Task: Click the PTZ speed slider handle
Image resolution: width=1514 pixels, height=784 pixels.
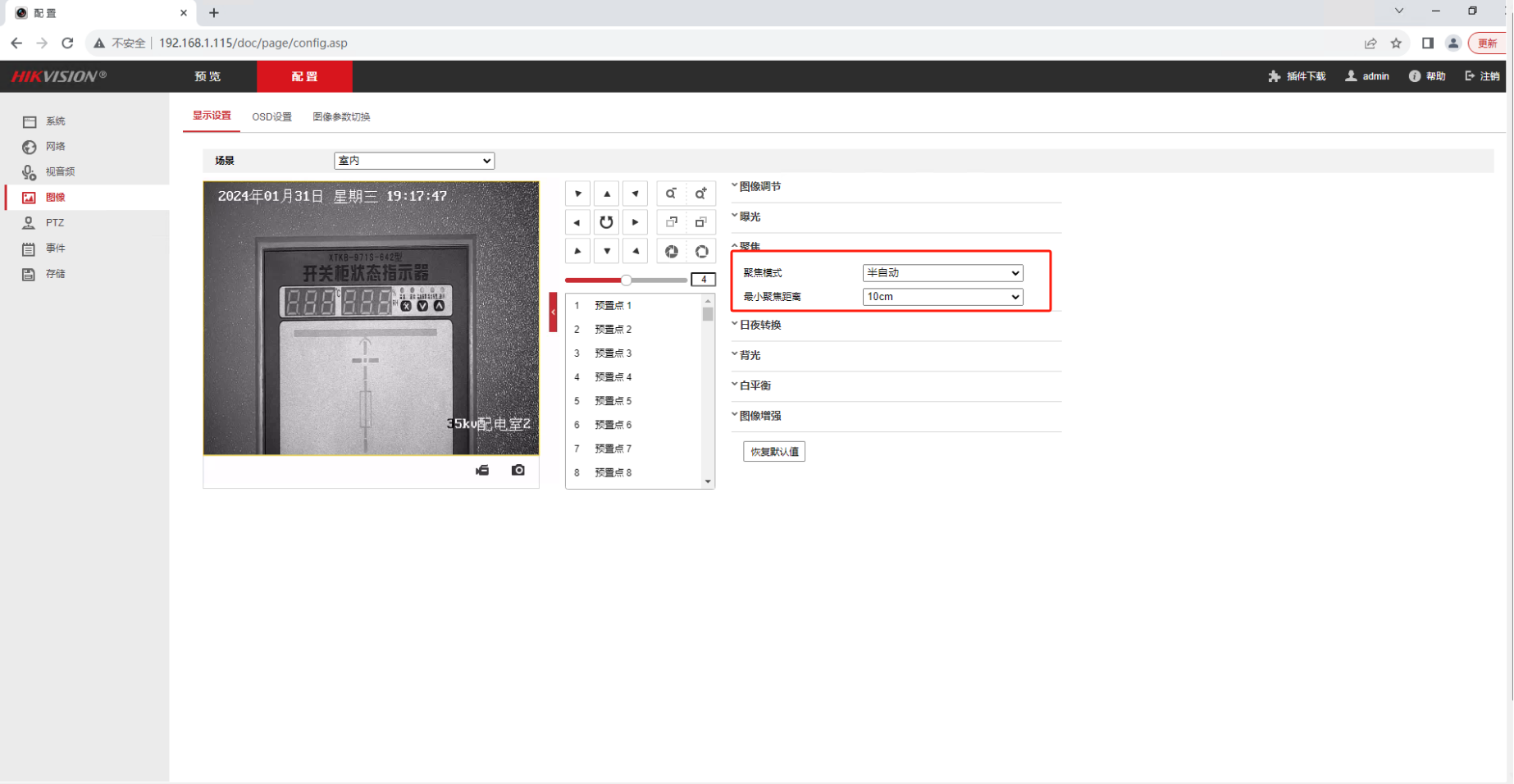Action: pyautogui.click(x=626, y=280)
